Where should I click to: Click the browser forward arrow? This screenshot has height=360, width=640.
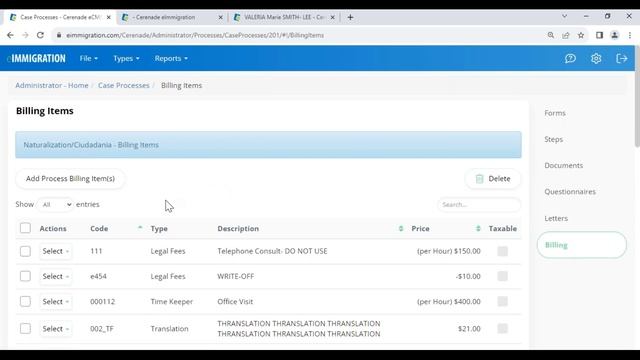tap(25, 35)
